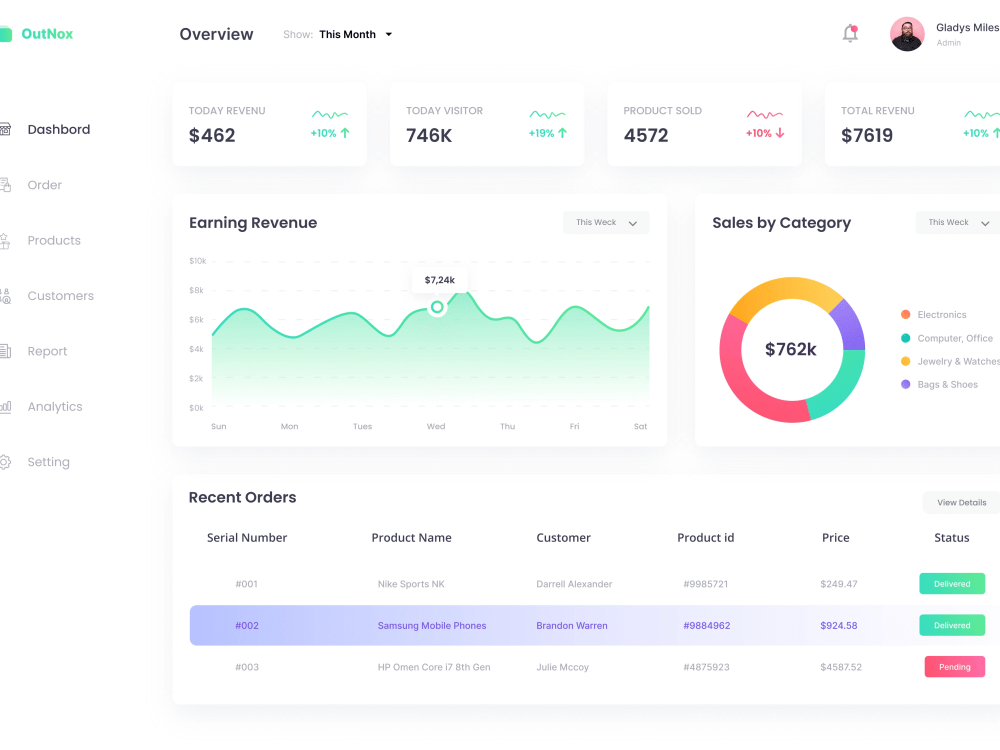Select Dashboard from the navigation menu
The width and height of the screenshot is (1000, 750).
tap(58, 128)
